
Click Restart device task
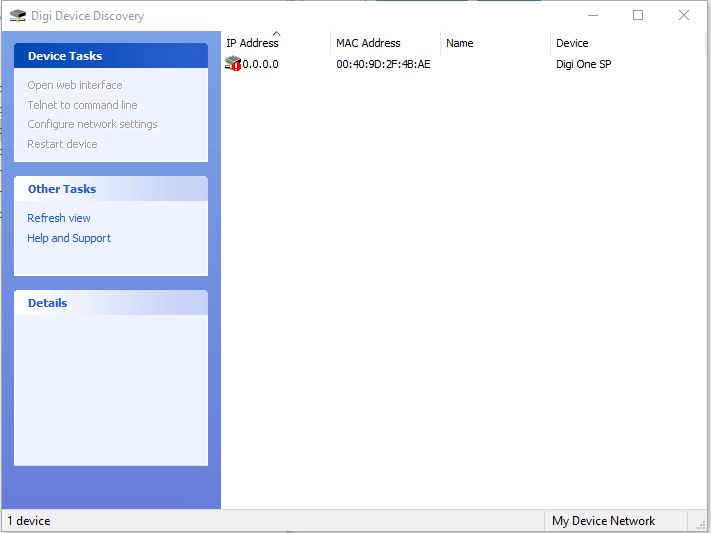click(x=62, y=144)
